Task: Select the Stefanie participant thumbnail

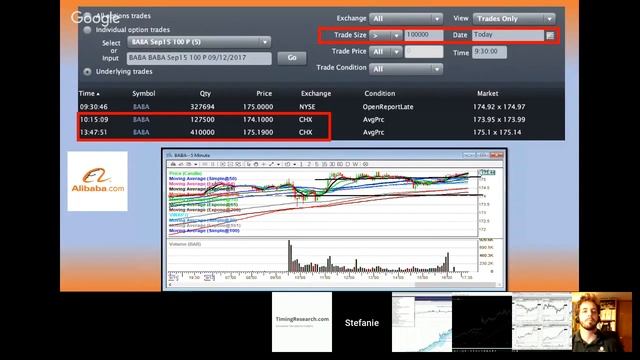Action: (x=362, y=322)
